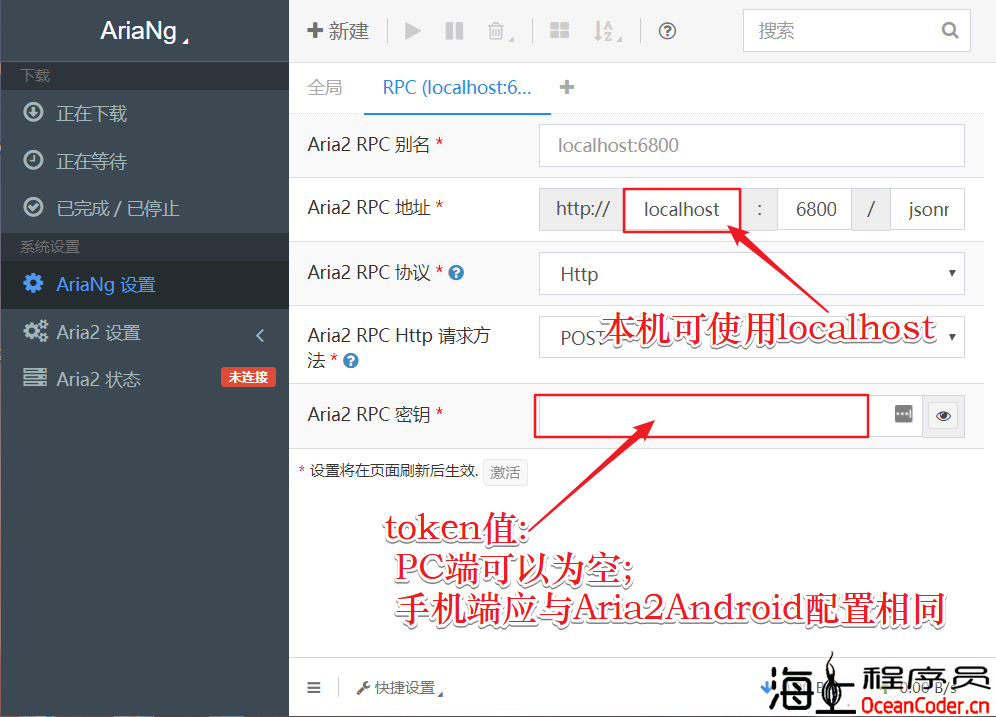Switch to the RPC (localhost:6... tab

pos(457,88)
